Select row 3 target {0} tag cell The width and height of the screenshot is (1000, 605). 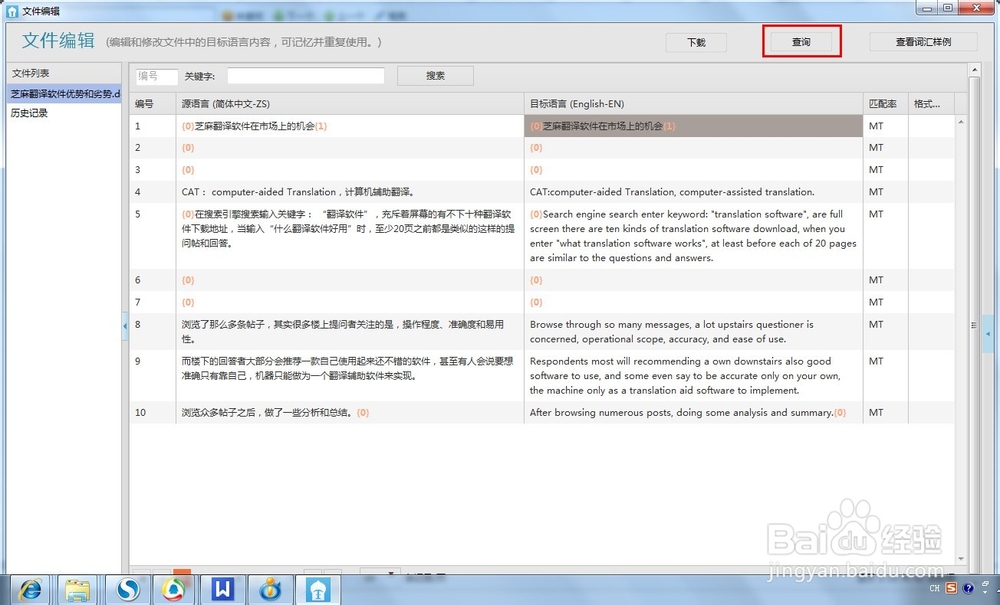tap(694, 170)
